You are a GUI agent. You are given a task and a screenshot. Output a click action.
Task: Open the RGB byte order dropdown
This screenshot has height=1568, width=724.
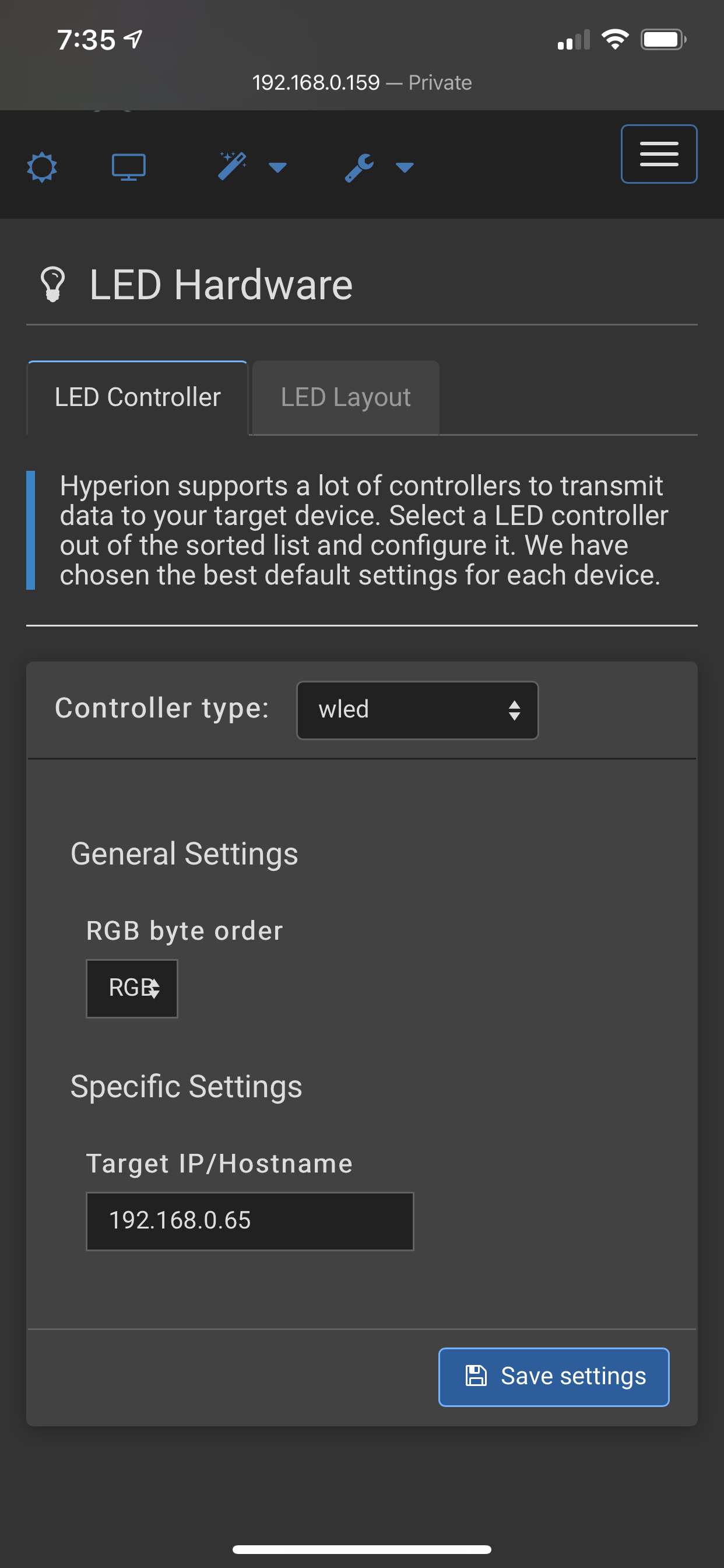tap(131, 988)
